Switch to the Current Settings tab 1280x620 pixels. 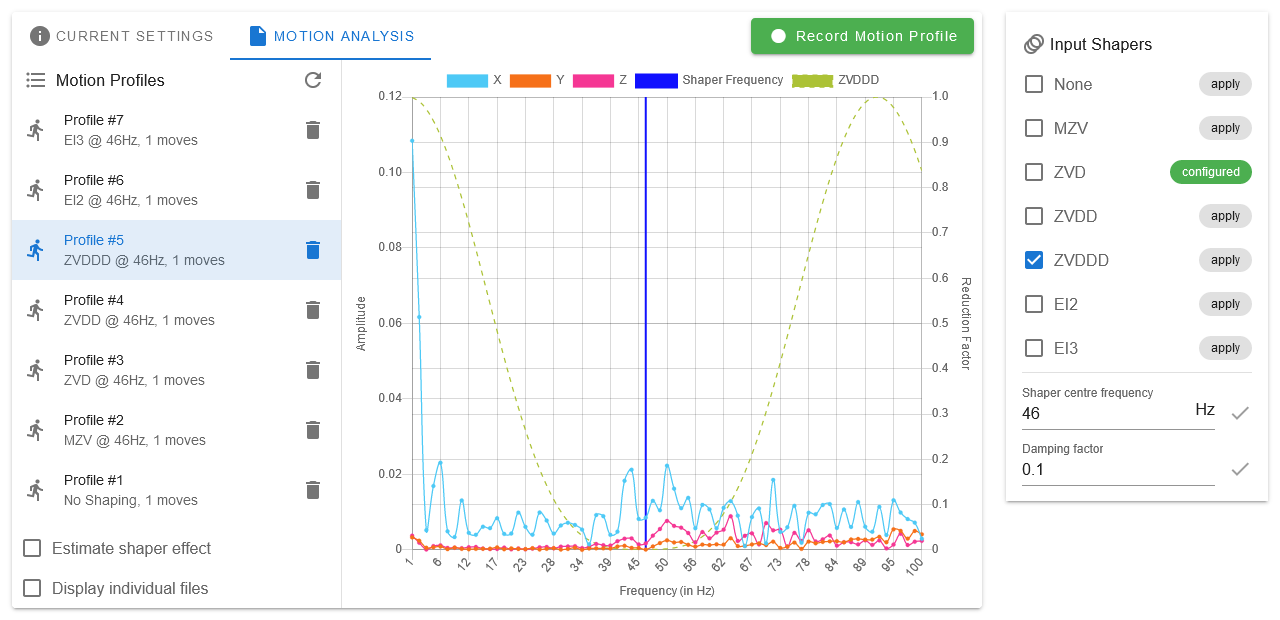121,36
